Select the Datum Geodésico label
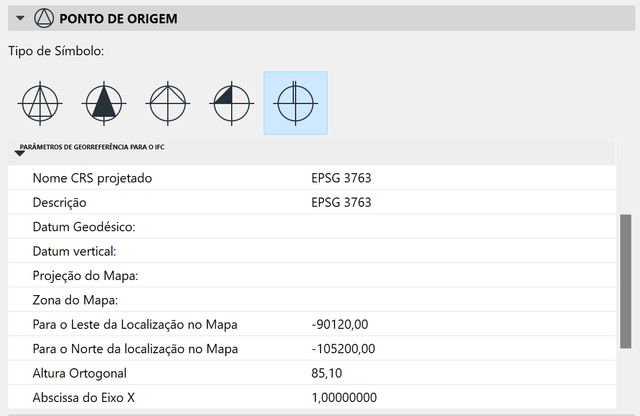 (x=84, y=227)
